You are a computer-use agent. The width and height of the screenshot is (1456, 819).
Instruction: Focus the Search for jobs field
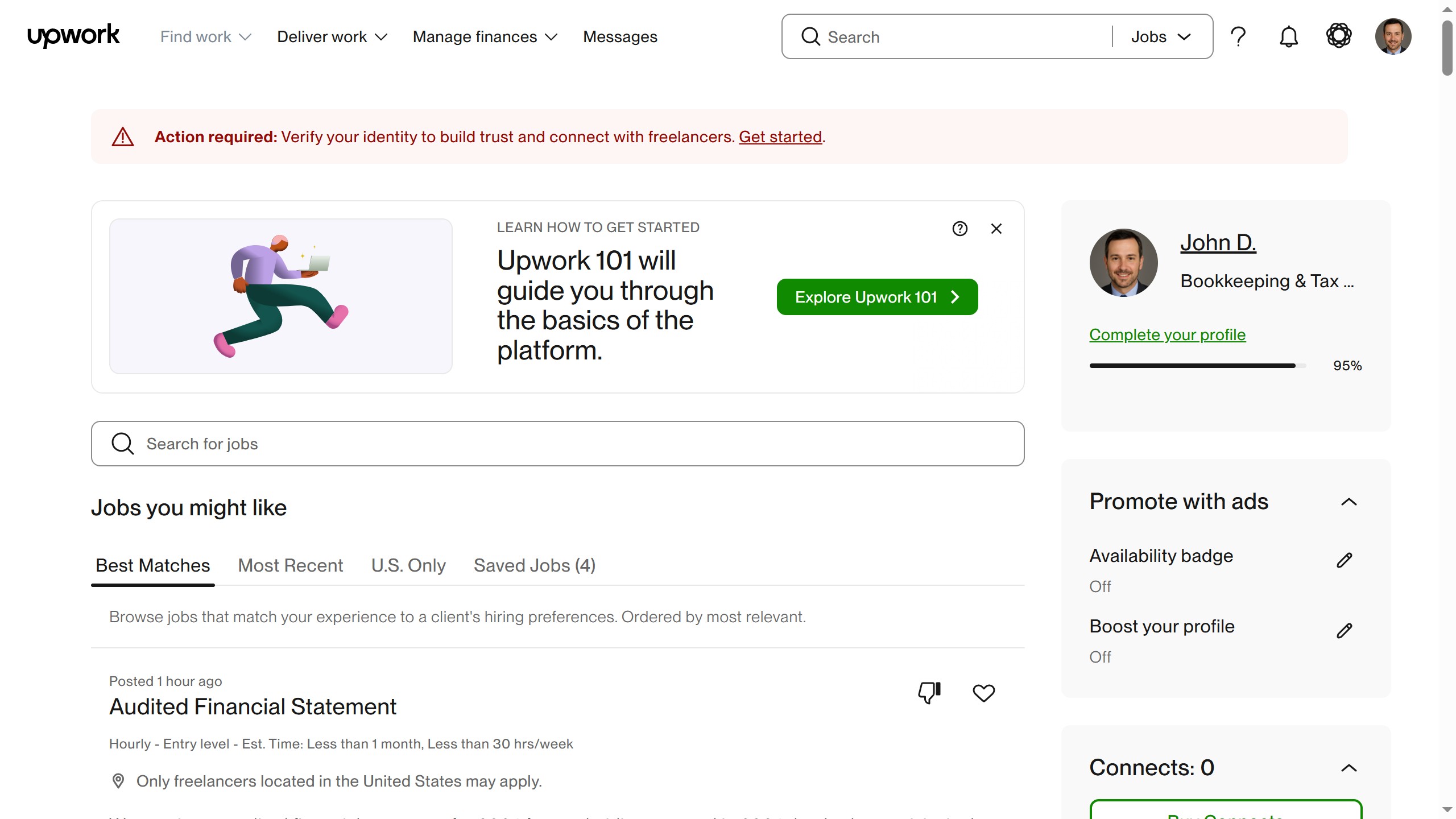tap(558, 444)
